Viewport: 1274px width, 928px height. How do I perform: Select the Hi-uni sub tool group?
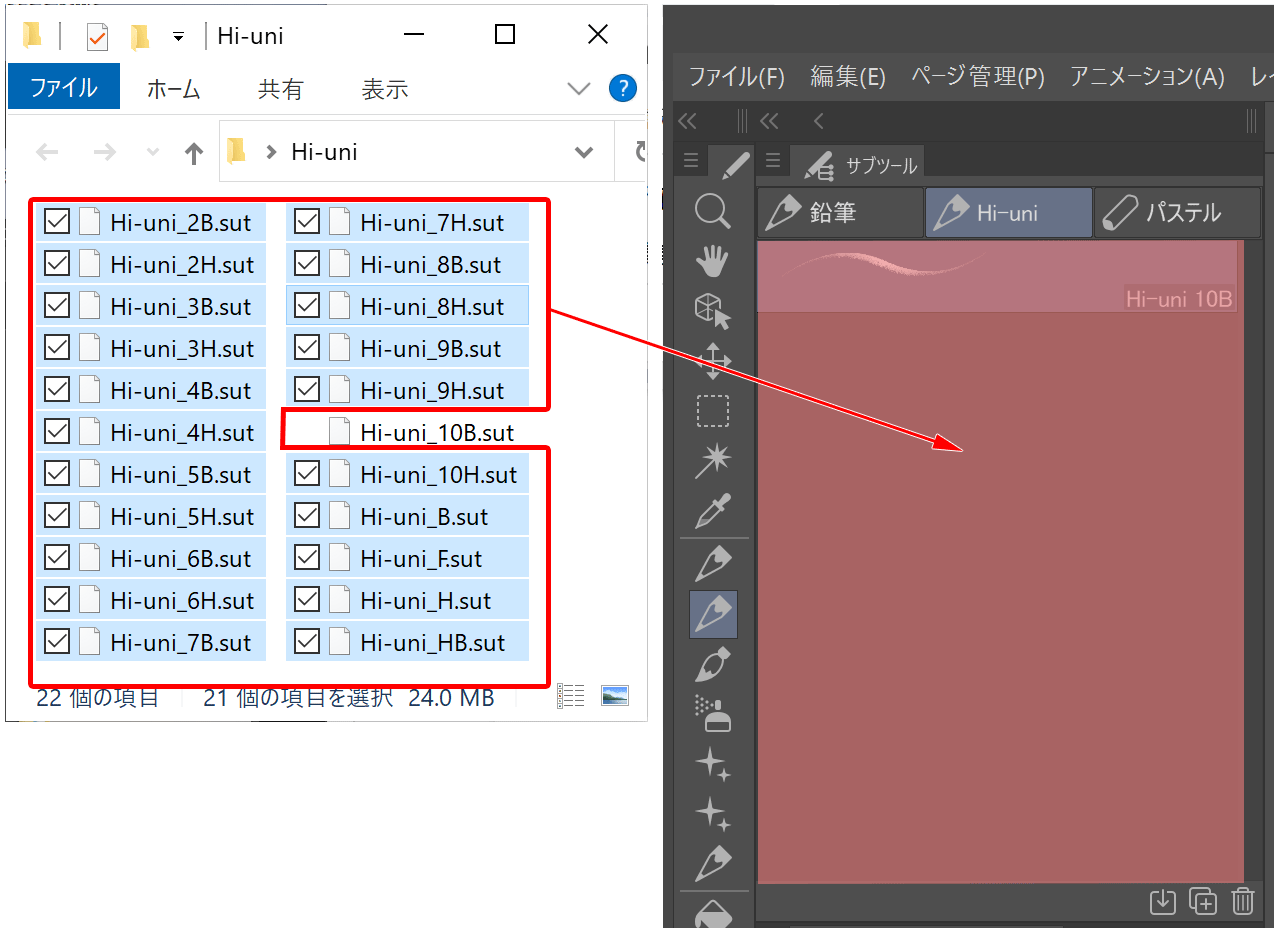pos(1008,212)
